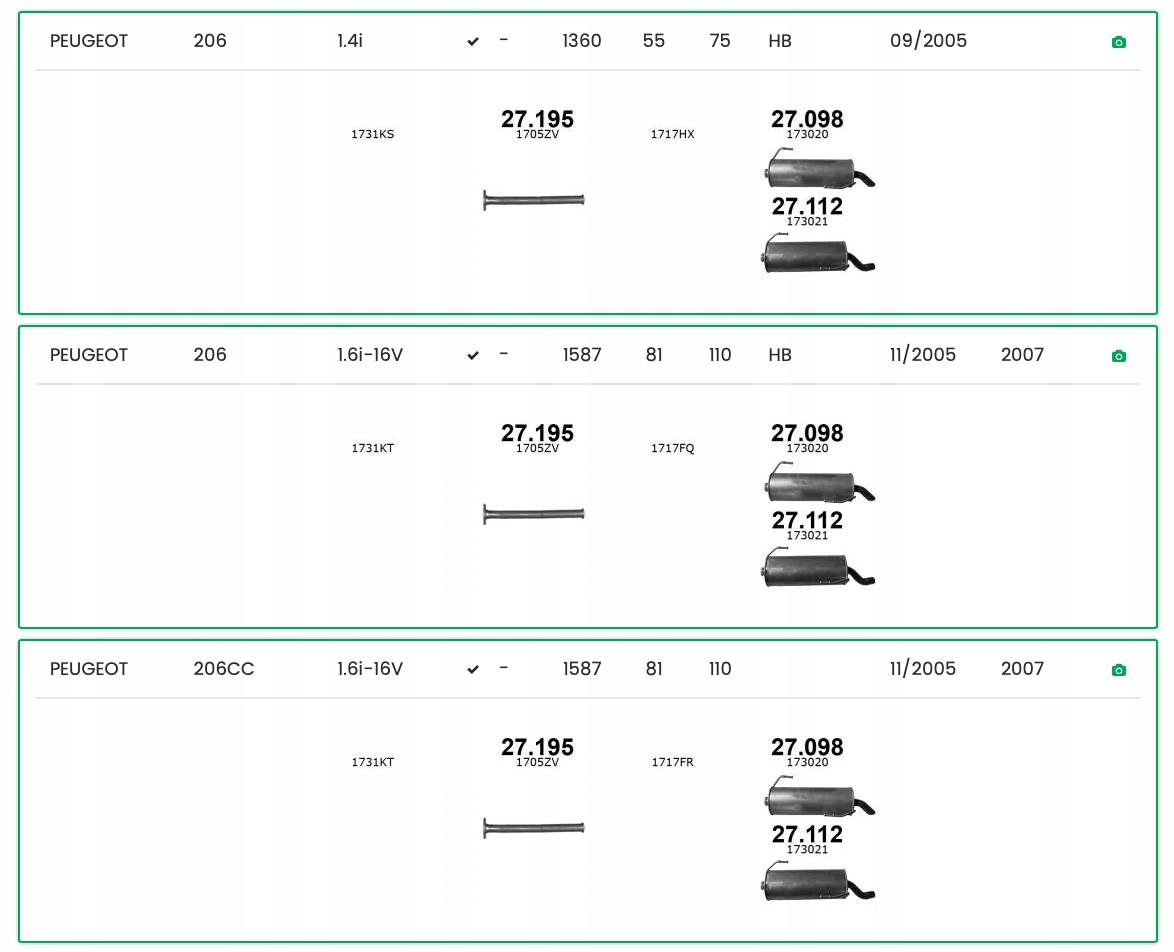The width and height of the screenshot is (1174, 952).
Task: Select 27.195 pipe image in 1.4i section
Action: 534,200
